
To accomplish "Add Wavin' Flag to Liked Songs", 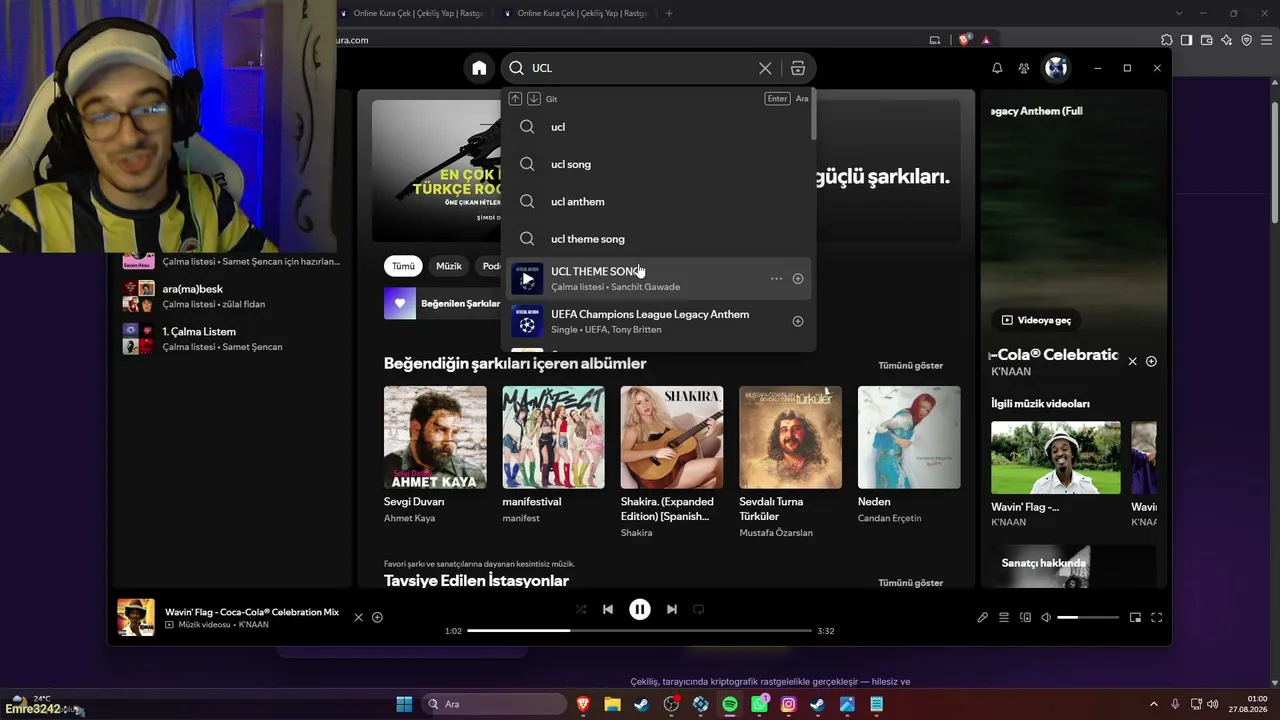I will 377,617.
